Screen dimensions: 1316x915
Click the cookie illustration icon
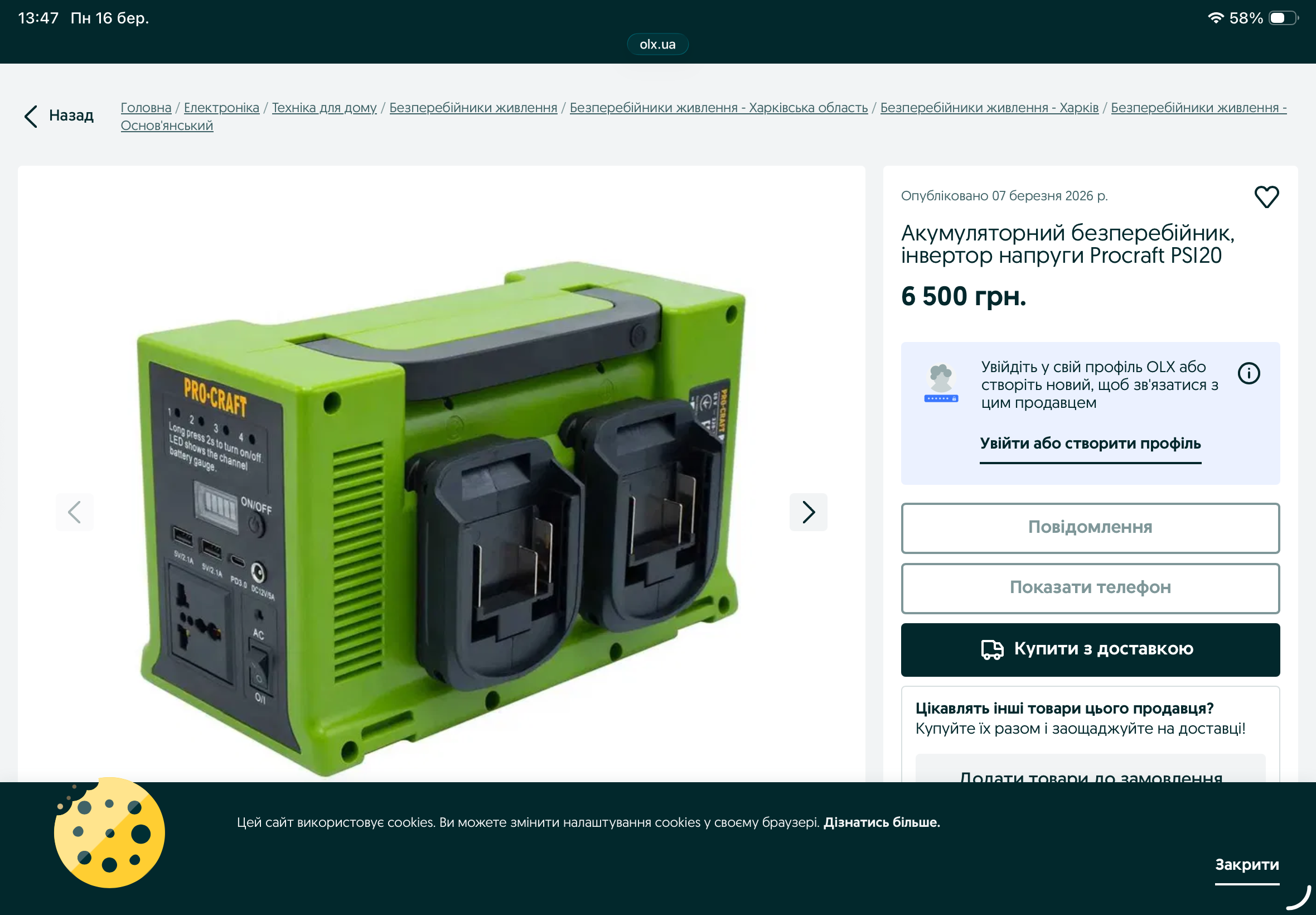click(x=109, y=832)
